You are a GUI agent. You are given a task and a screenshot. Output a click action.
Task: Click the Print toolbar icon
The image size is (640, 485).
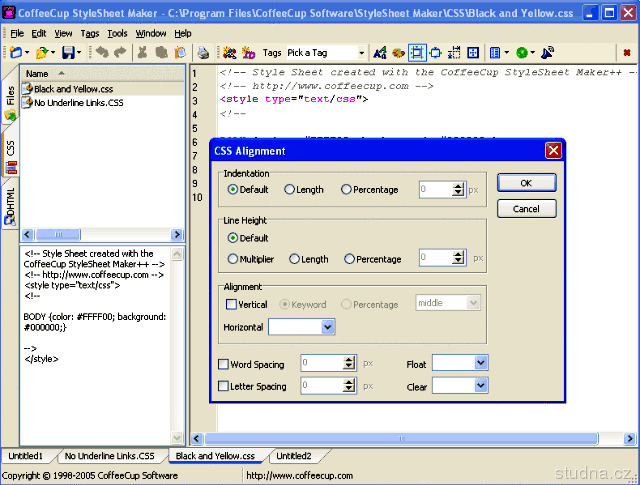click(x=203, y=52)
